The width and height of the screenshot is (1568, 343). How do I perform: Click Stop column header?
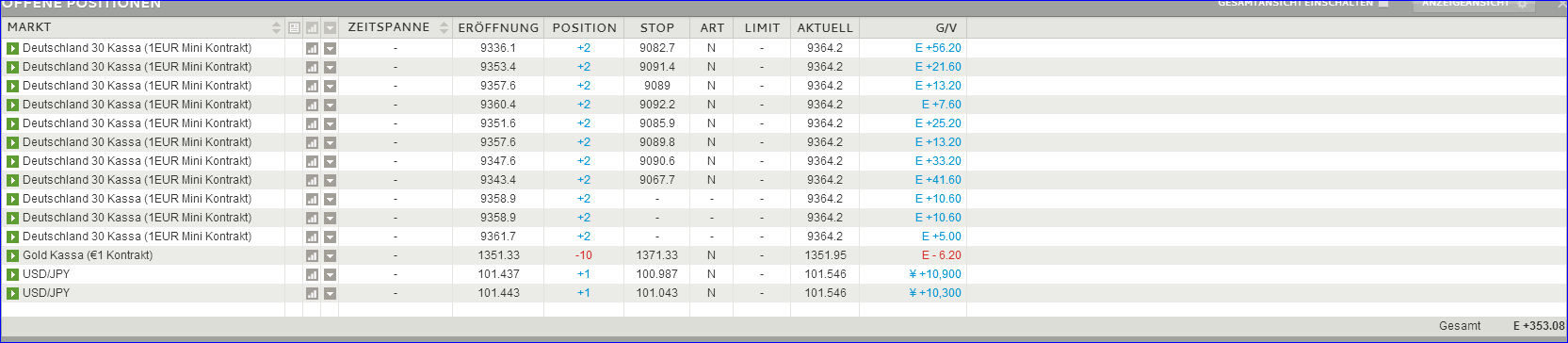(657, 28)
